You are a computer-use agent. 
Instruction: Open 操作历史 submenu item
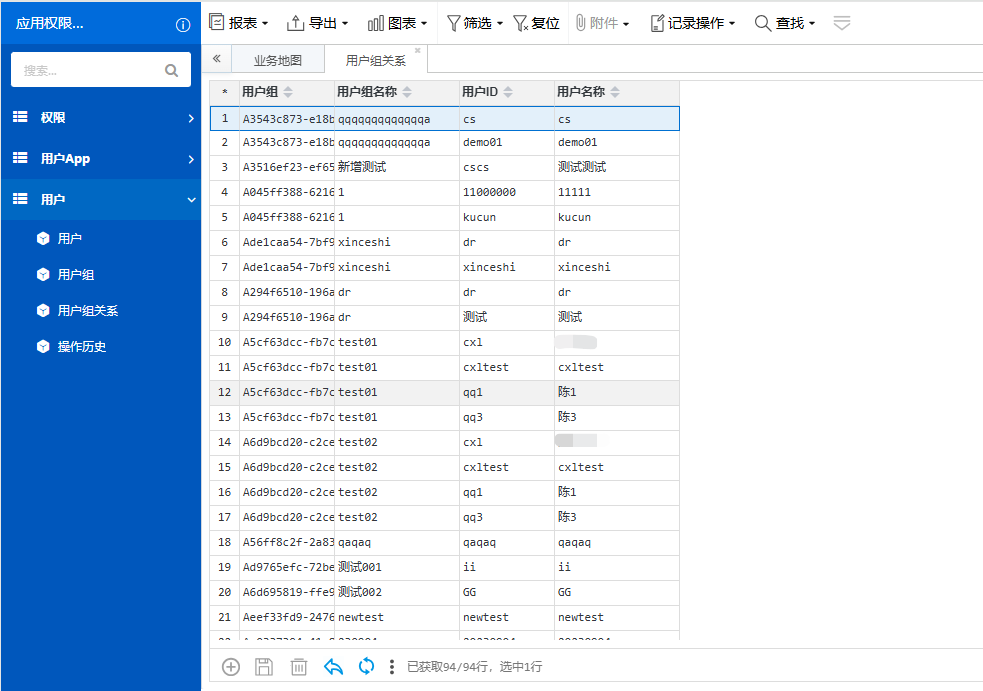click(81, 346)
